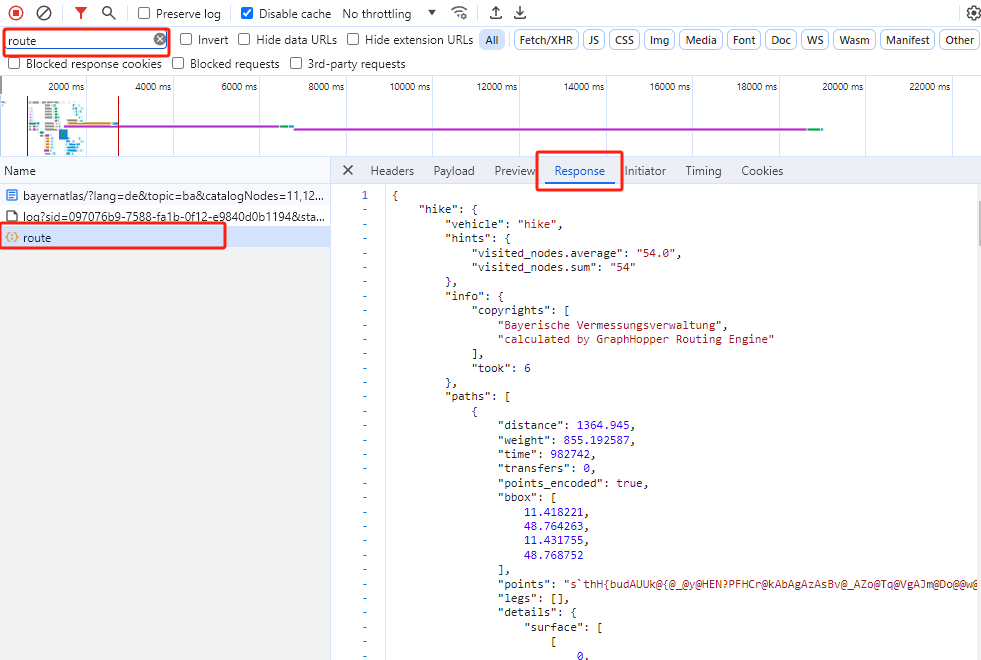The height and width of the screenshot is (660, 981).
Task: Export HAR file with download arrow
Action: click(x=520, y=13)
